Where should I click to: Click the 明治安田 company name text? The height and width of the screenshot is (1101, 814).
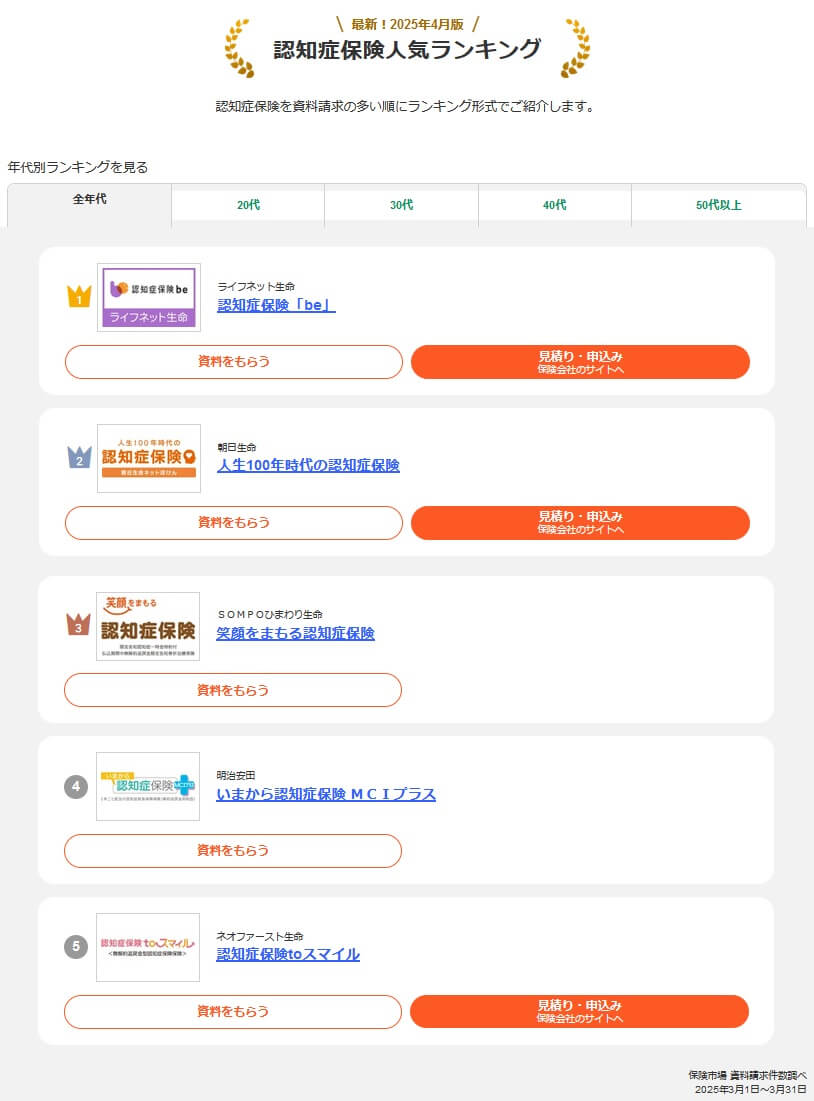point(236,775)
